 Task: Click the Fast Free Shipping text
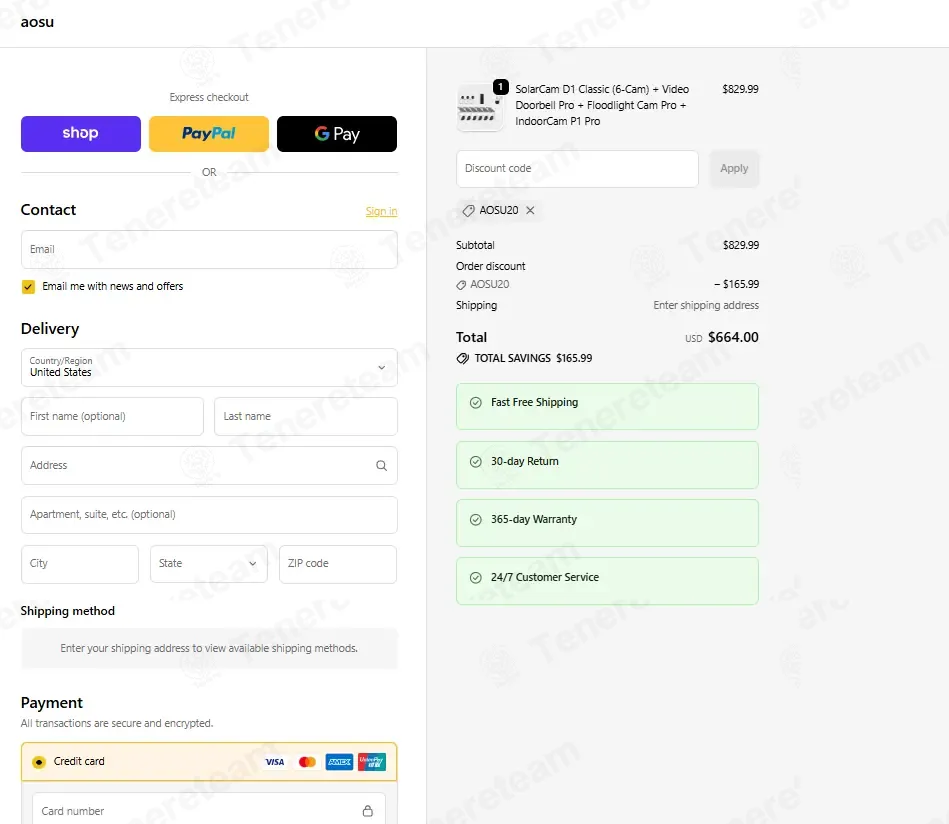coord(534,403)
